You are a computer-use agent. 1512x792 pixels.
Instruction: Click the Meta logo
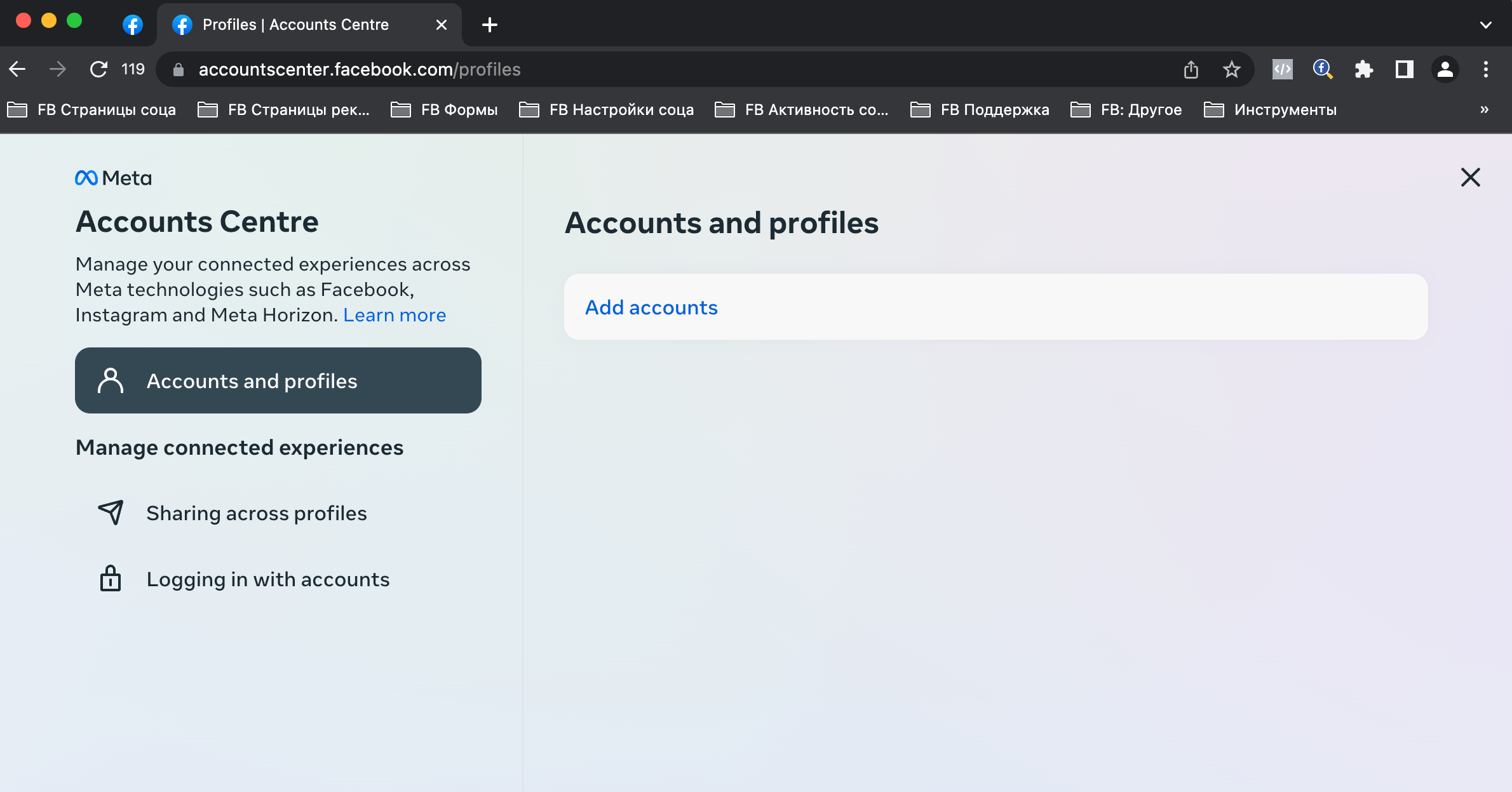(x=114, y=178)
